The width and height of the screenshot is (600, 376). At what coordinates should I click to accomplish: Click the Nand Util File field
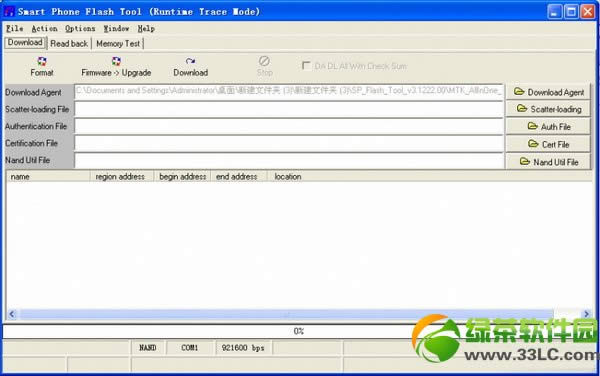pyautogui.click(x=289, y=161)
